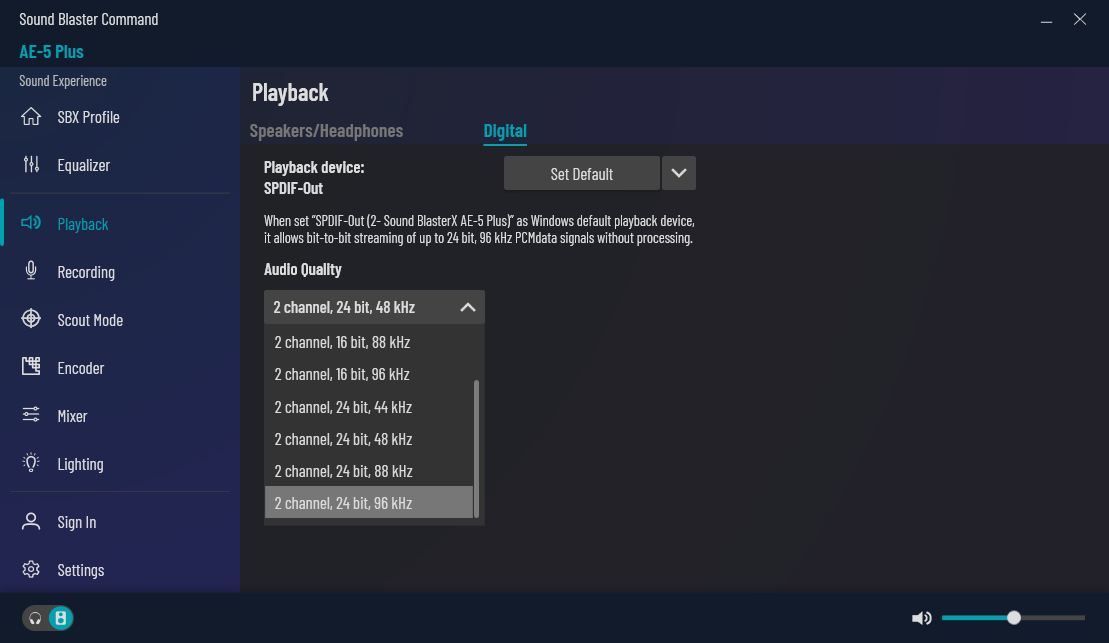Close the Sound Blaster Command window
Screen dimensions: 1109x643
(x=1079, y=20)
